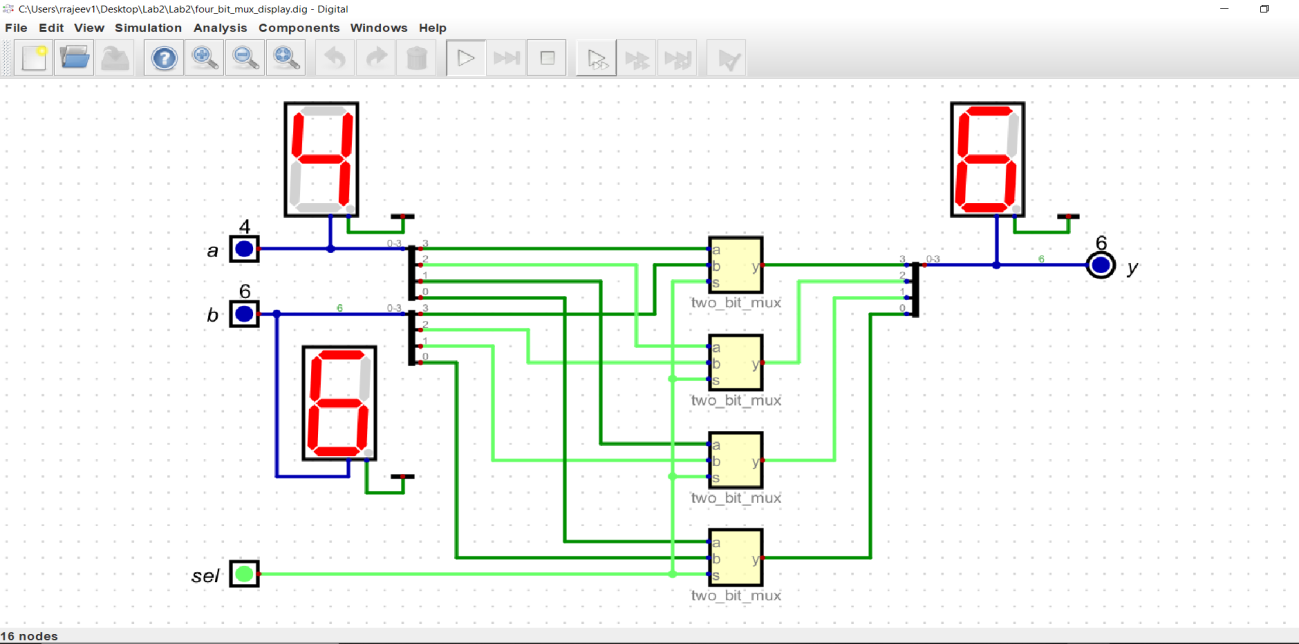Open the File menu
The image size is (1299, 644).
pyautogui.click(x=16, y=28)
